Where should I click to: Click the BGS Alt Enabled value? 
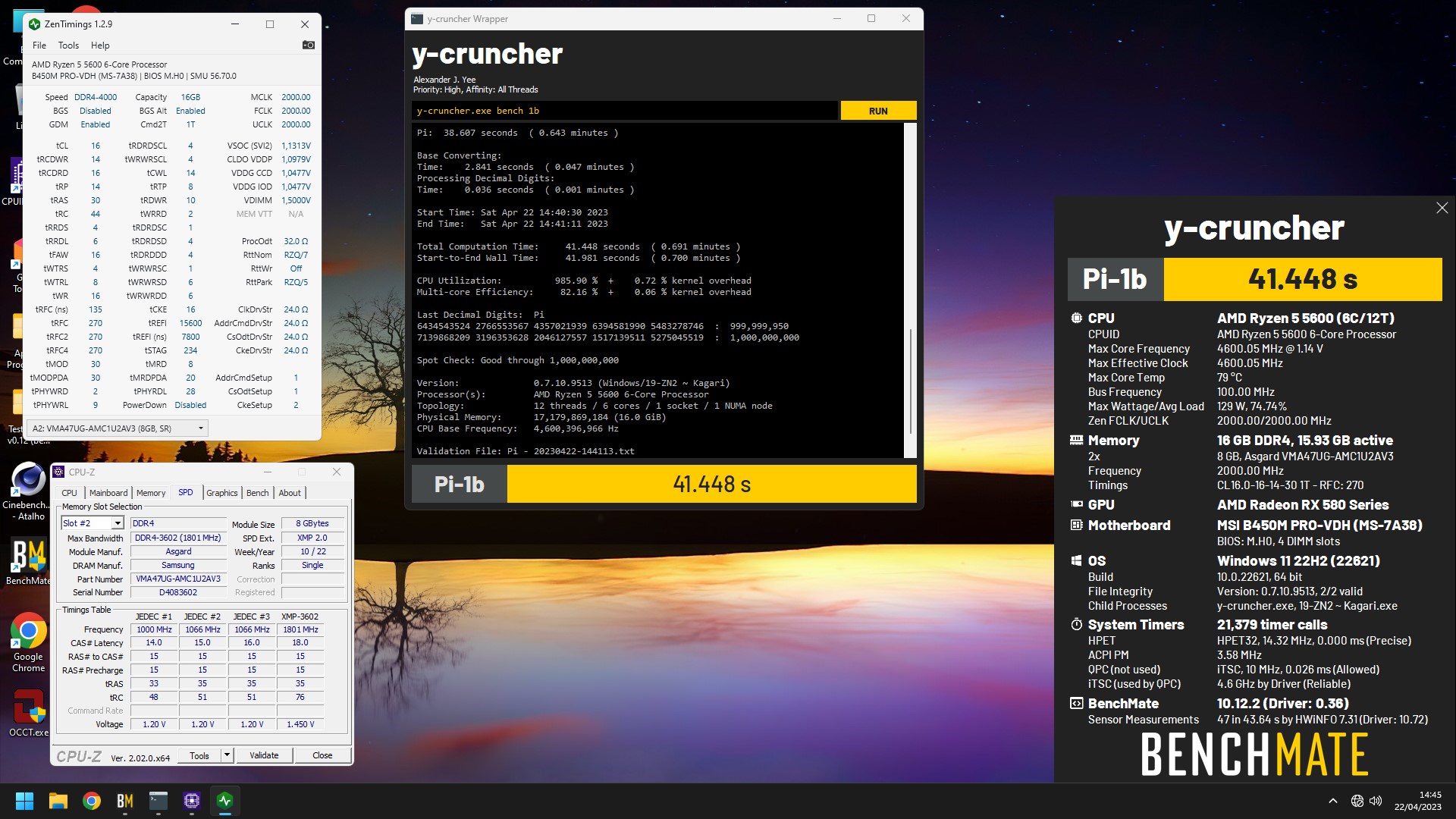point(190,111)
